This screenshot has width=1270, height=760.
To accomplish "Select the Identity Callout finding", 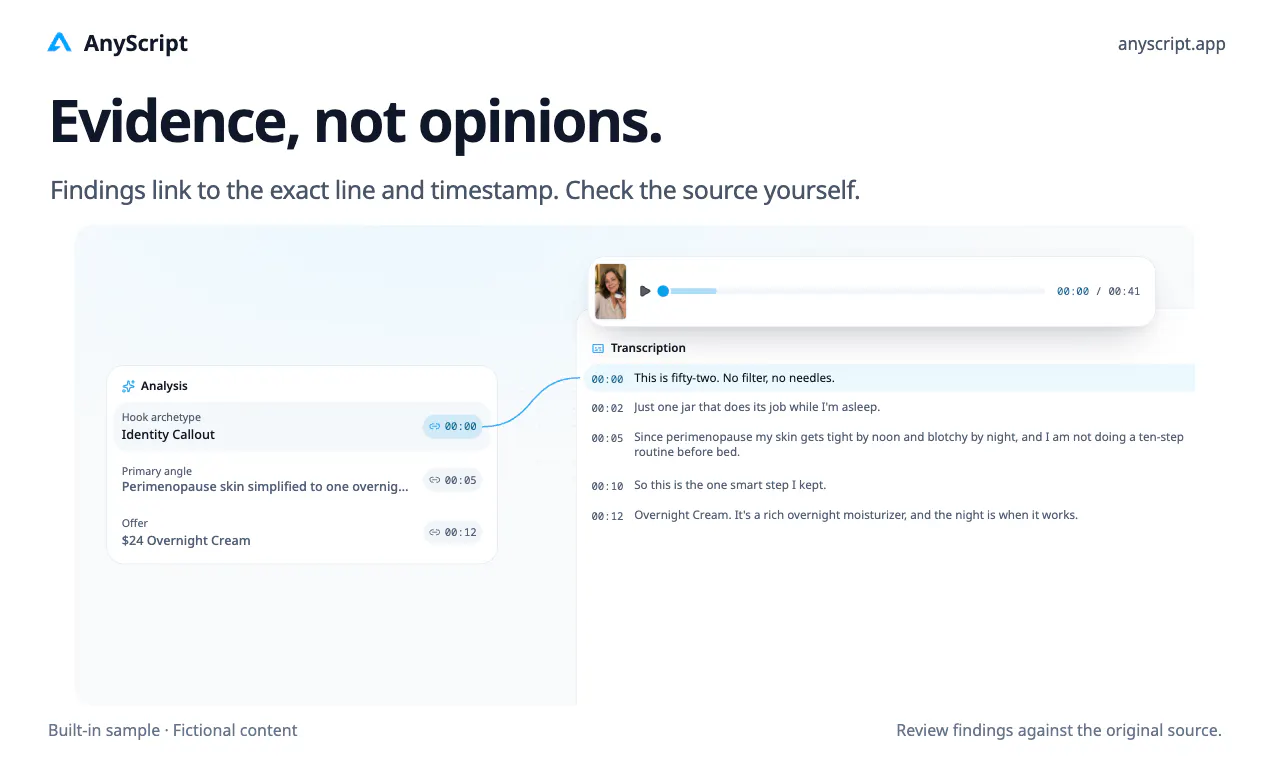I will [x=301, y=426].
